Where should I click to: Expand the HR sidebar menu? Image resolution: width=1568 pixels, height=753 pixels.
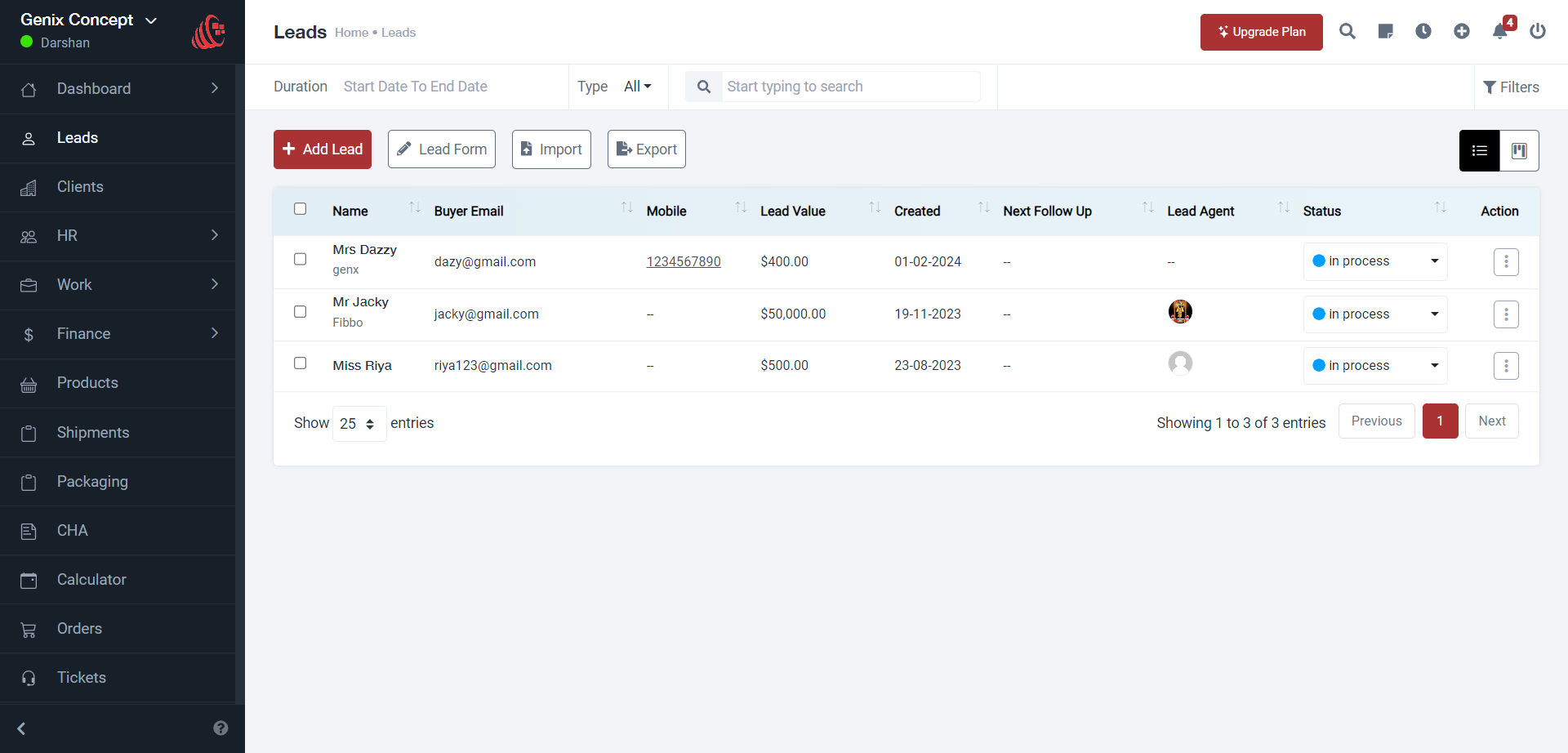pyautogui.click(x=118, y=236)
